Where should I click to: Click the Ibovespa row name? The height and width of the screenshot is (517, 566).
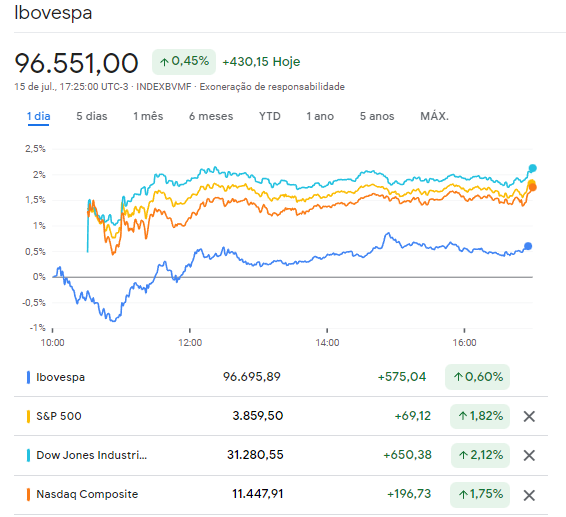click(60, 377)
